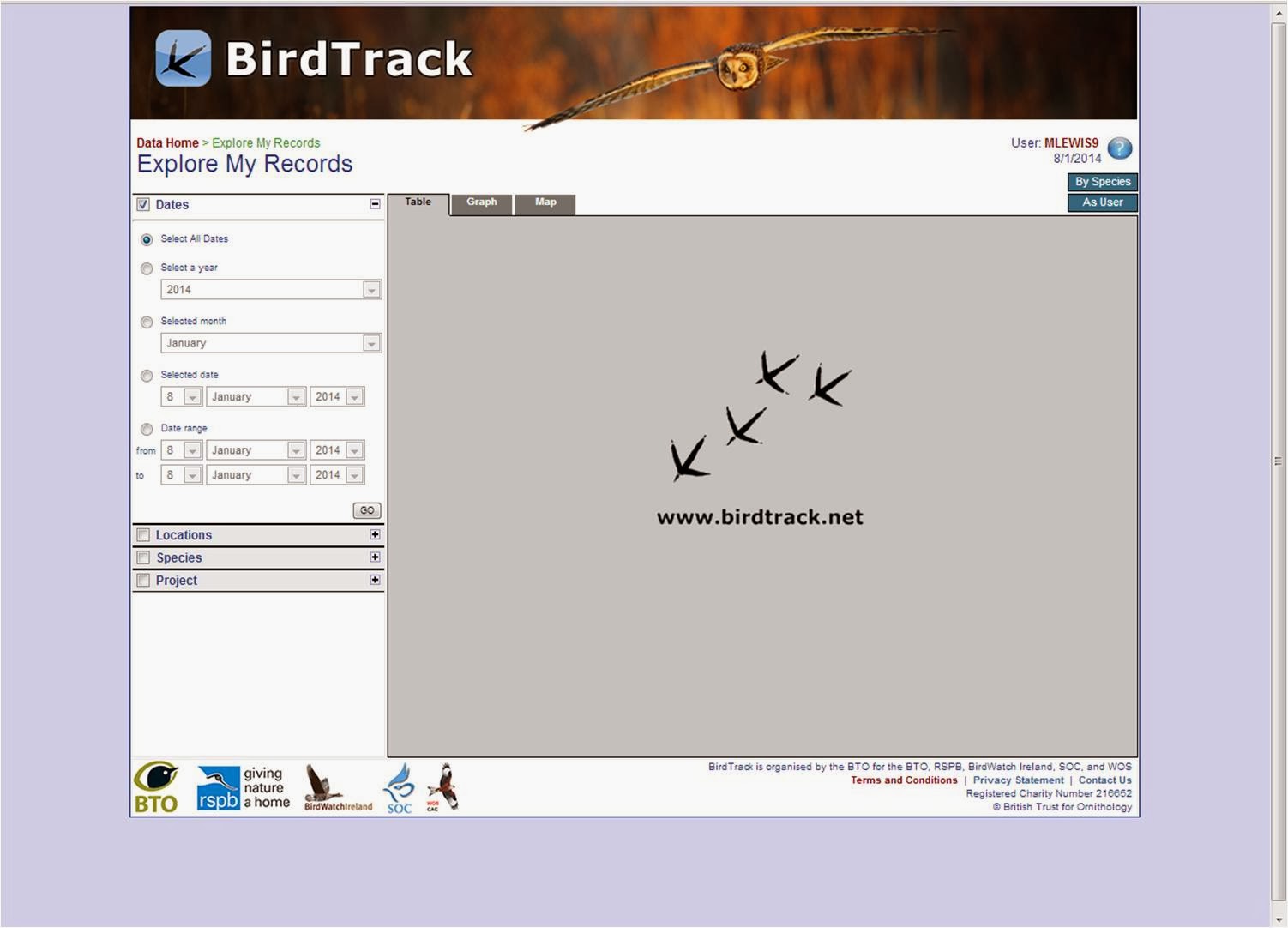The image size is (1288, 928).
Task: Expand the Species section plus icon
Action: (x=375, y=557)
